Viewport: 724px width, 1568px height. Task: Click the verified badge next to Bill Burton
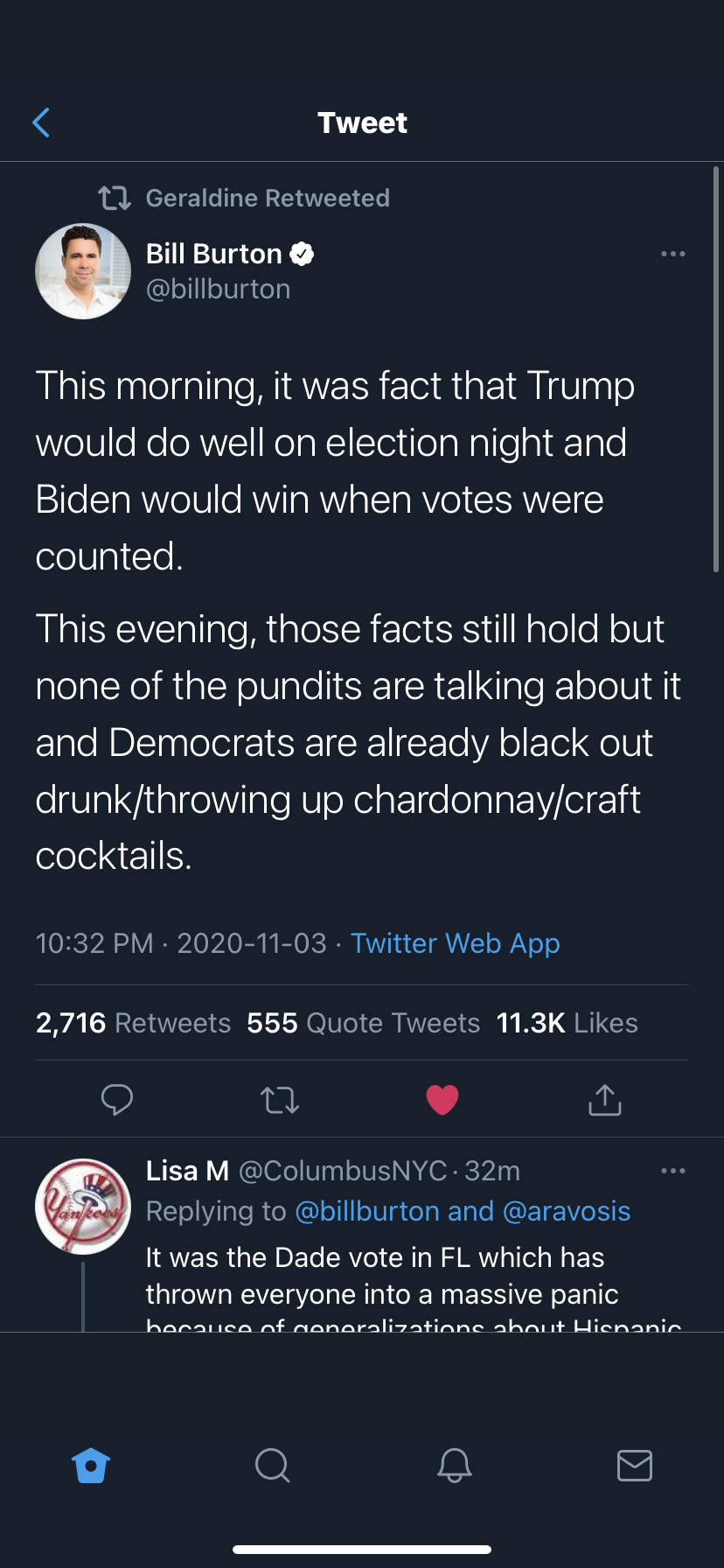tap(302, 253)
